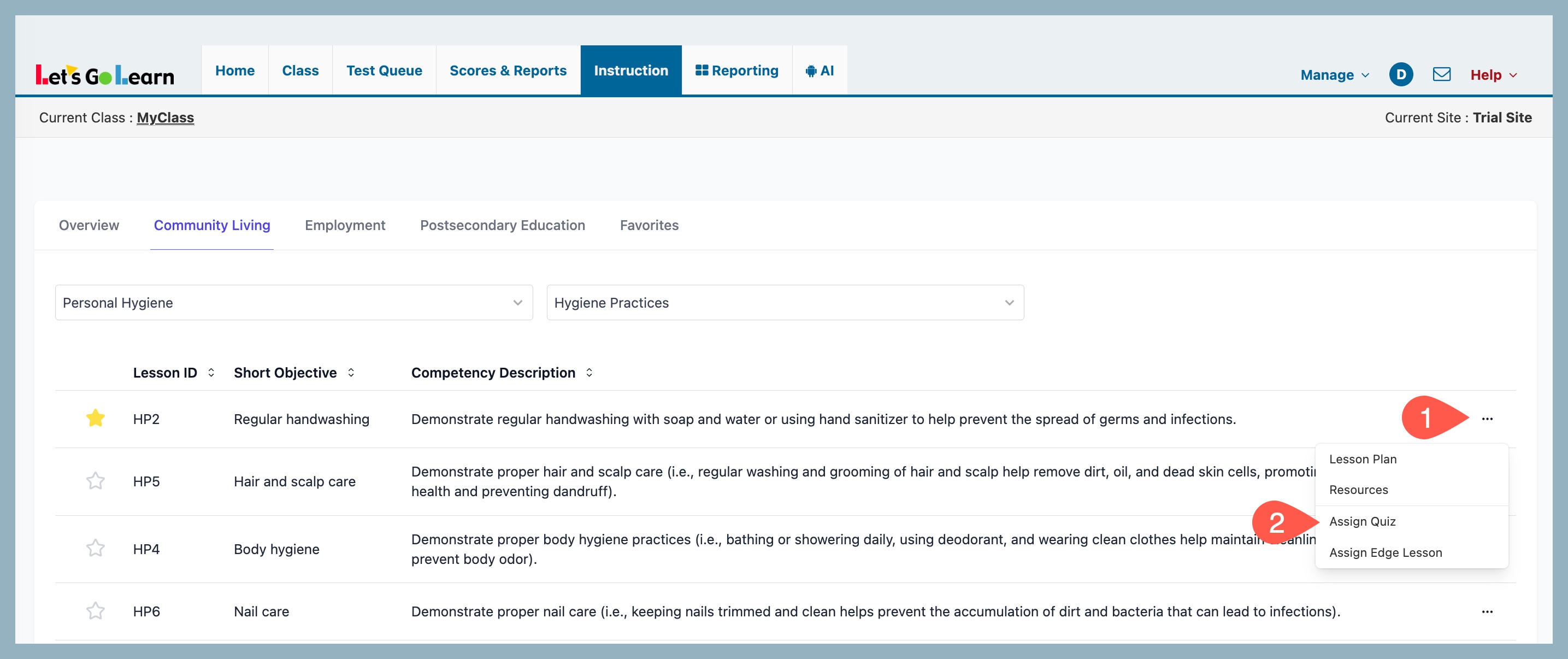Open the mail envelope icon
The height and width of the screenshot is (659, 1568).
pyautogui.click(x=1441, y=74)
